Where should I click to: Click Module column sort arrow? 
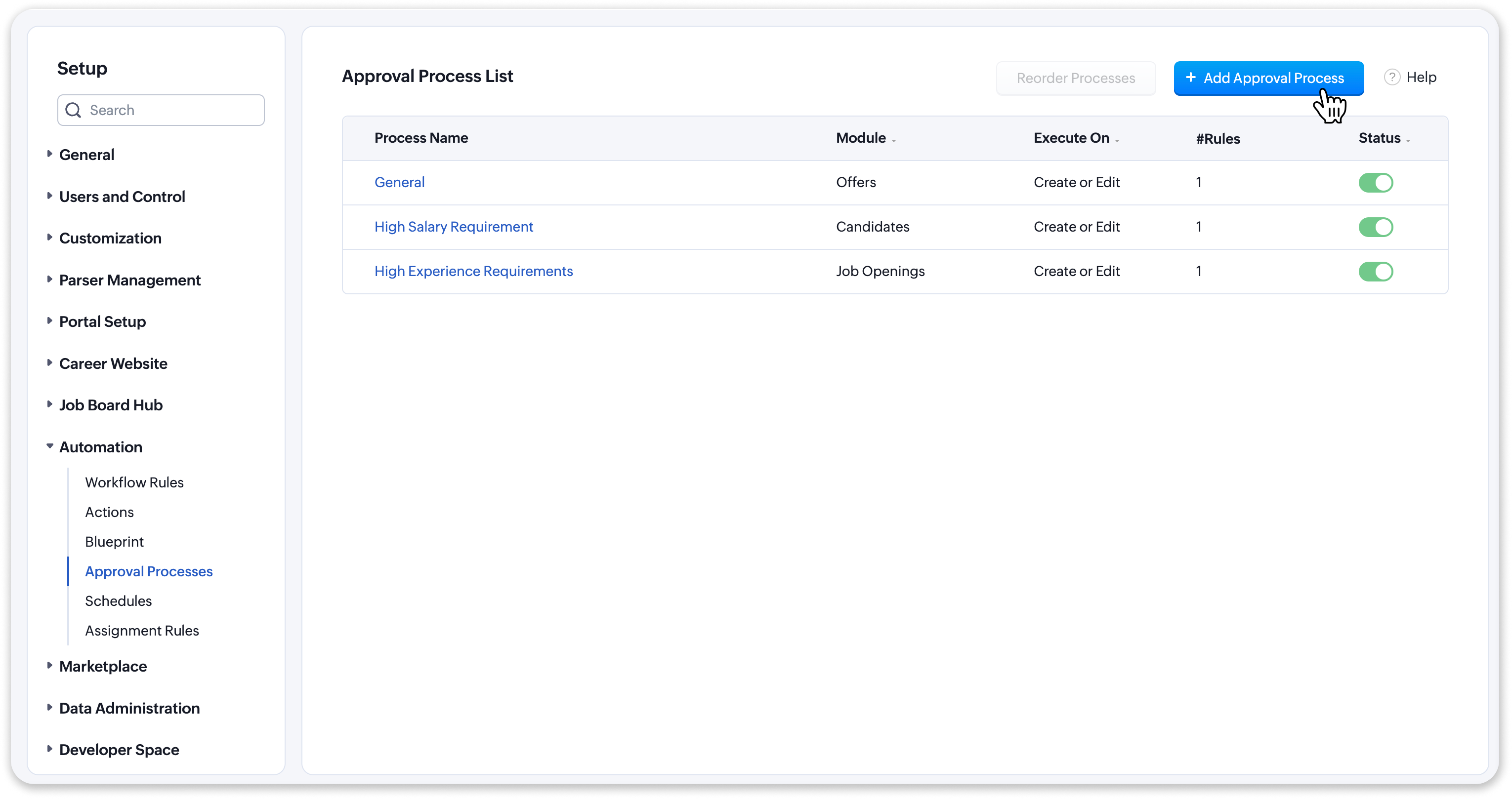tap(894, 141)
